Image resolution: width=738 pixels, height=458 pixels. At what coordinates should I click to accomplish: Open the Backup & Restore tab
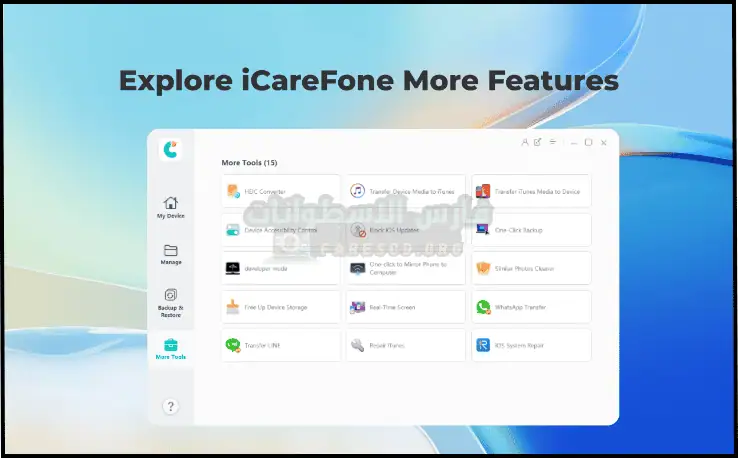pyautogui.click(x=170, y=302)
